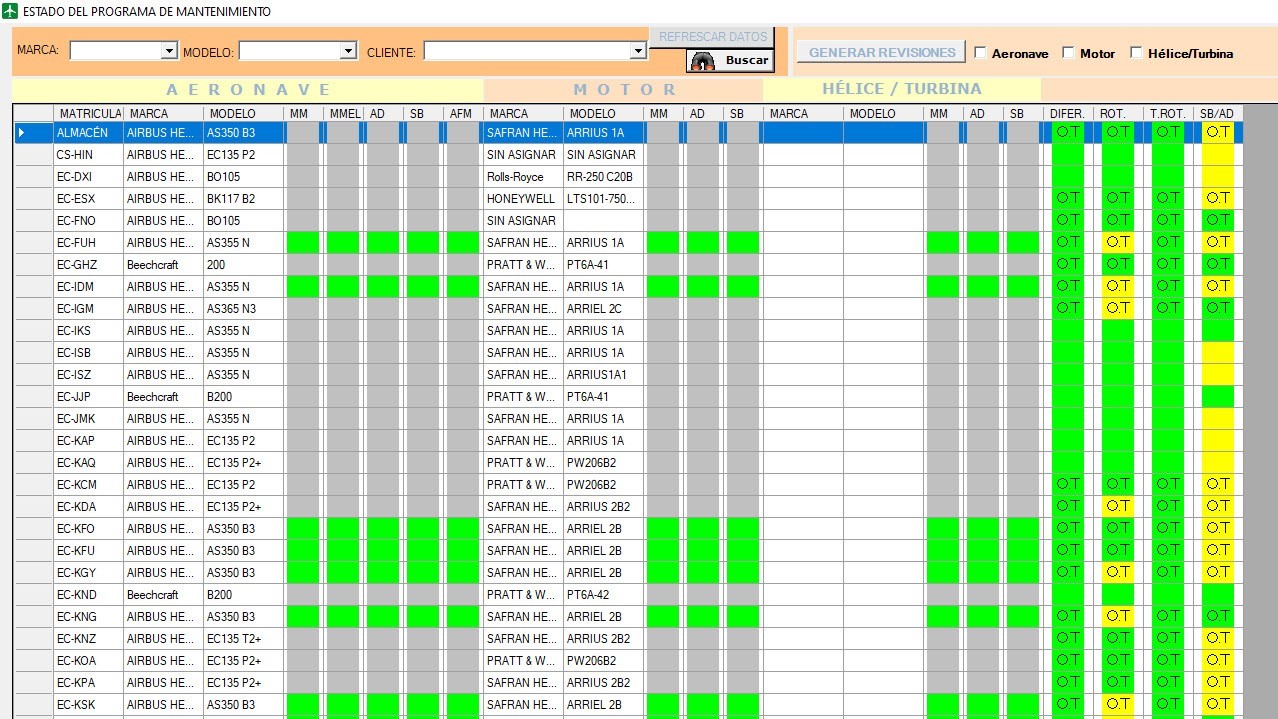Click the MATRICULA column header
Viewport: 1278px width, 719px height.
click(x=89, y=114)
